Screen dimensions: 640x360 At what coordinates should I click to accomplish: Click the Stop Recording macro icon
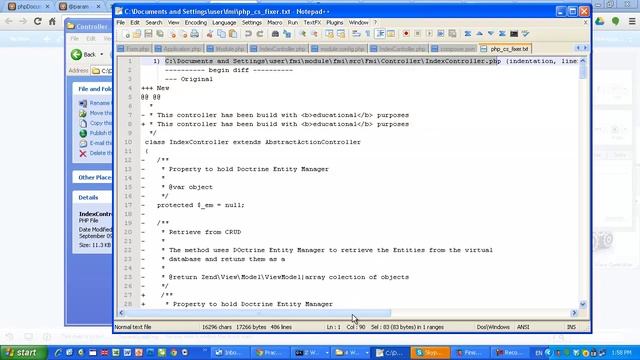418,34
